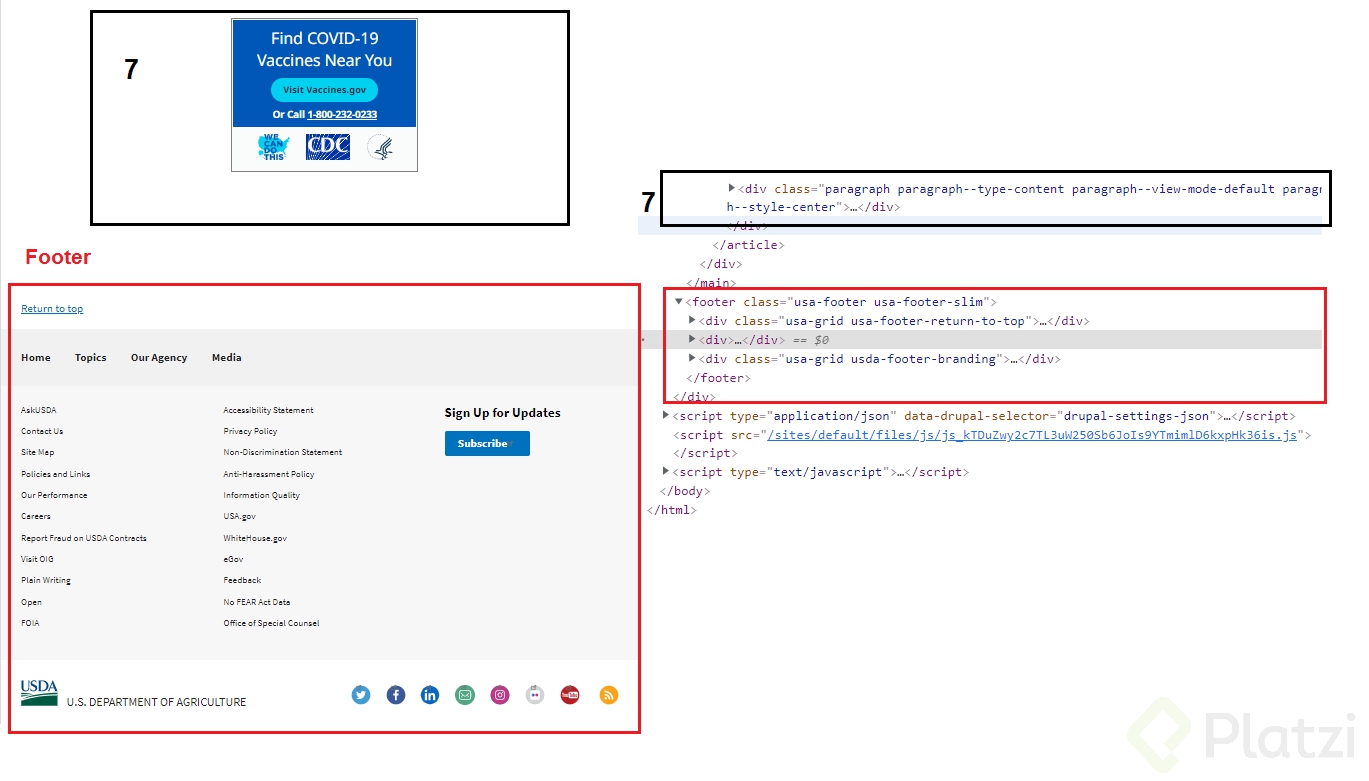
Task: Open the USDA Flickr icon
Action: click(535, 695)
